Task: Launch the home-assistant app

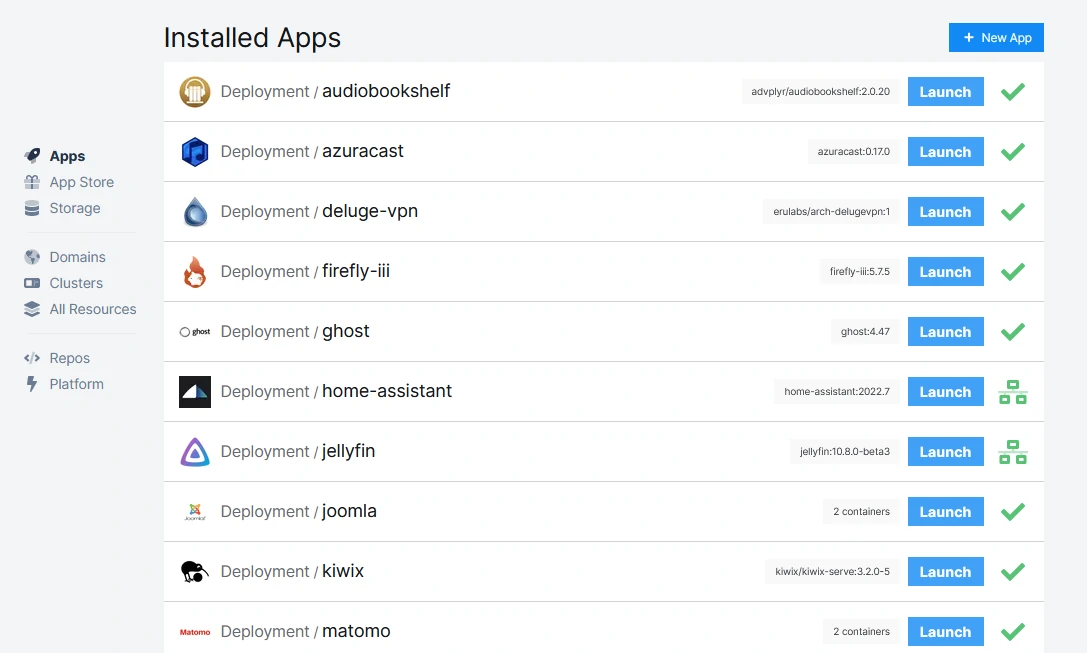Action: 946,392
